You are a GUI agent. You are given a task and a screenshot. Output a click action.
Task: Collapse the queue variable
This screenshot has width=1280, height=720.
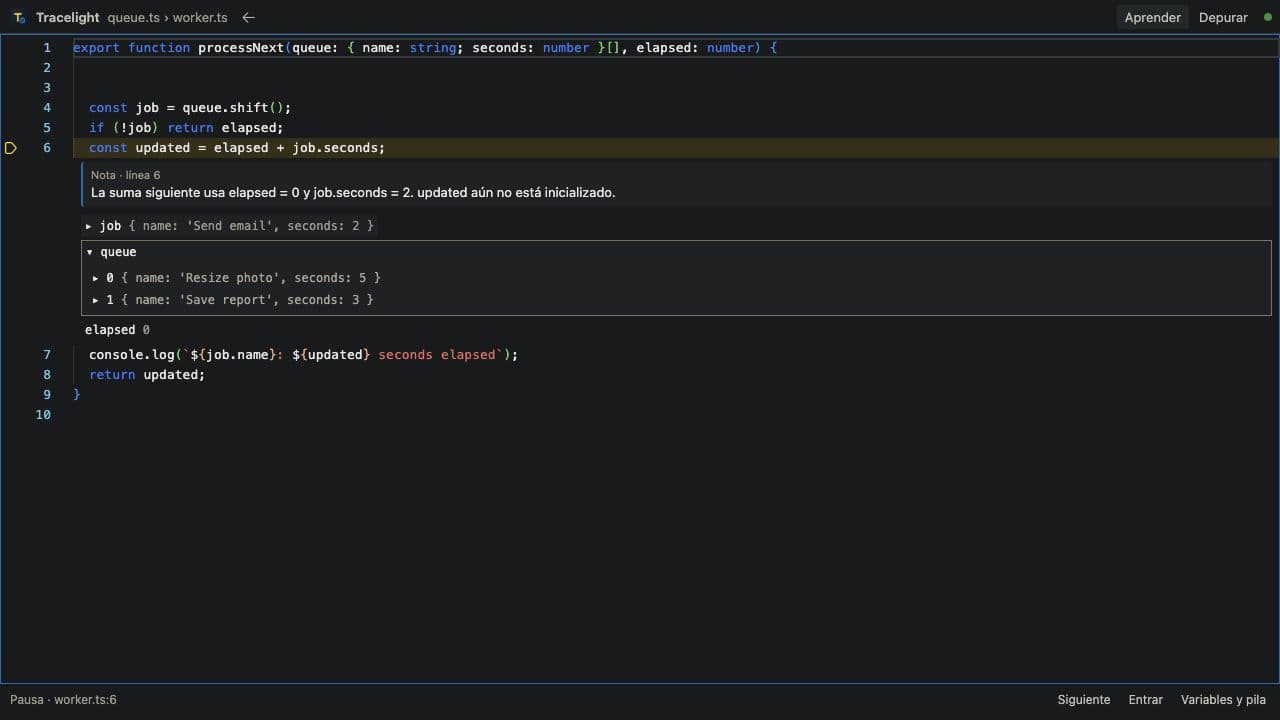tap(89, 252)
